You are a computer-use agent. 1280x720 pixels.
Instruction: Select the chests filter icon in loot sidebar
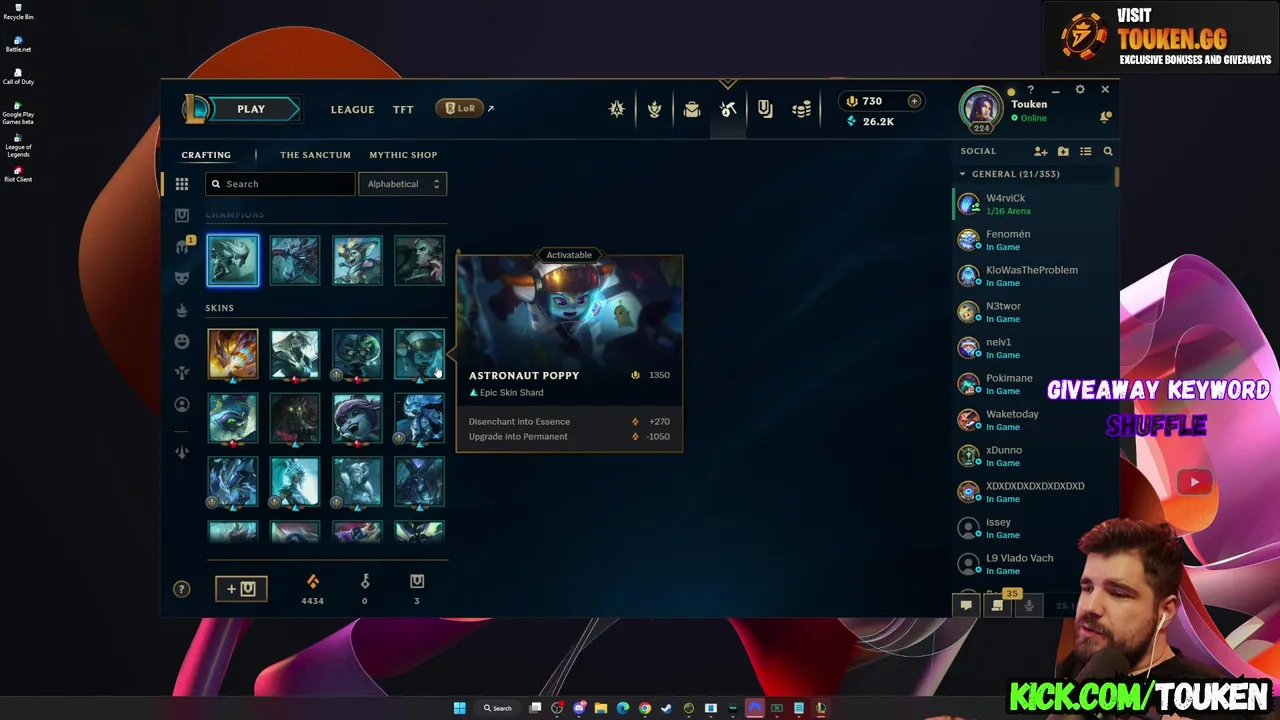tap(182, 215)
